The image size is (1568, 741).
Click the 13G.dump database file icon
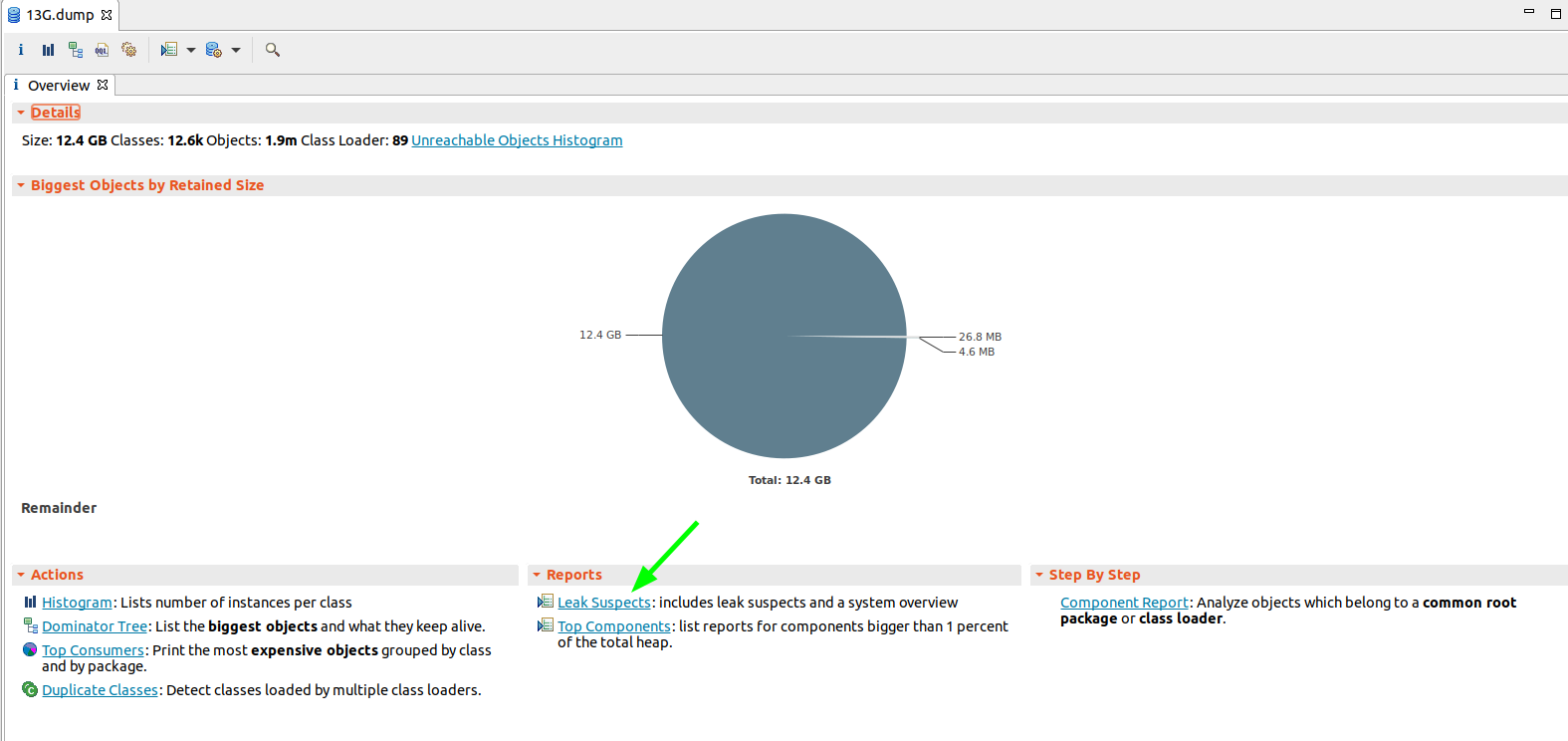click(x=14, y=15)
